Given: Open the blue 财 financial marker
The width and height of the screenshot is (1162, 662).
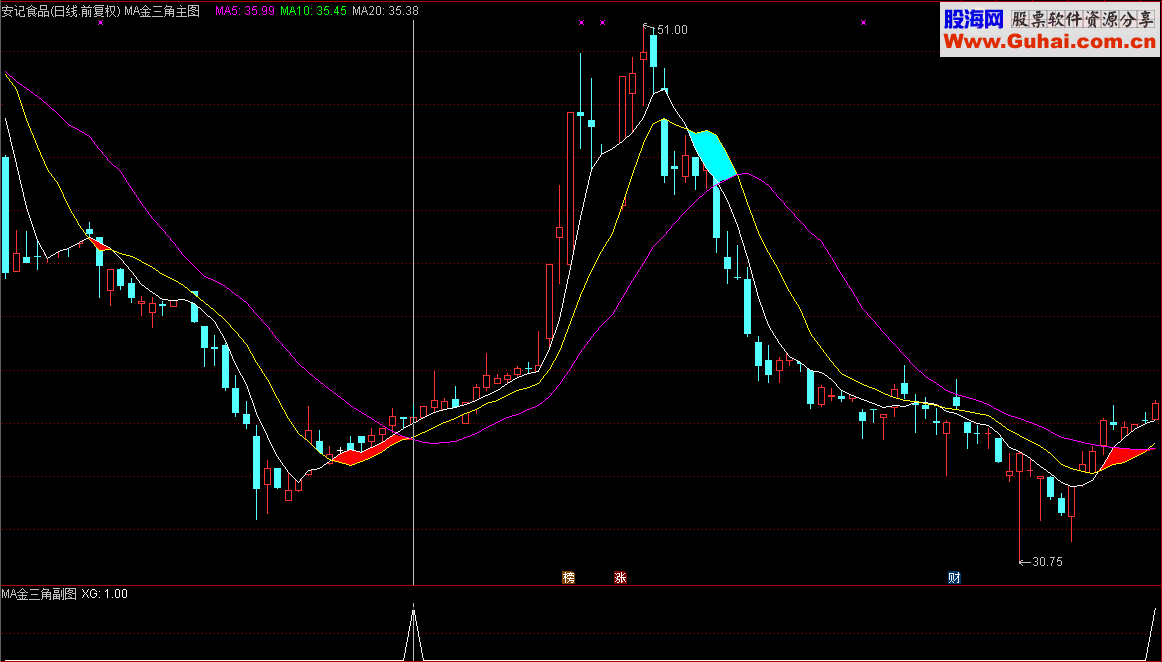Looking at the screenshot, I should 954,577.
